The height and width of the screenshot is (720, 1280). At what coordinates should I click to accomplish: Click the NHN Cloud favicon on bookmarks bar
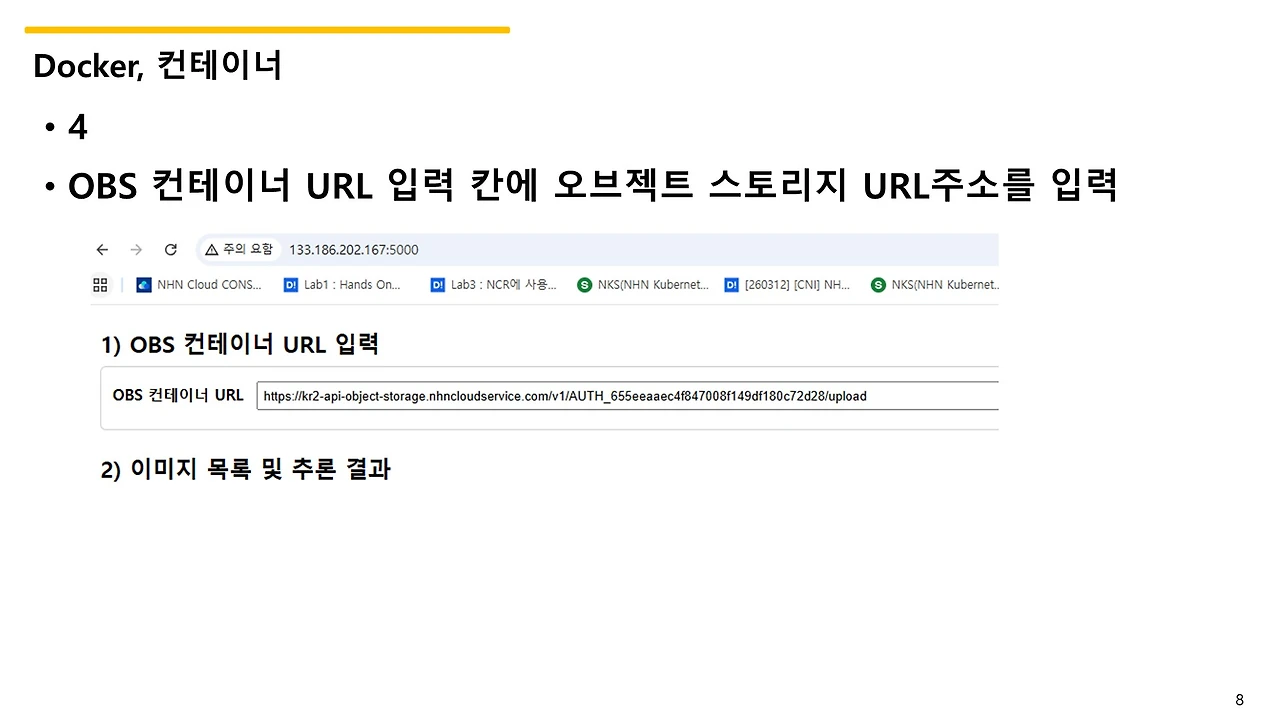coord(143,284)
